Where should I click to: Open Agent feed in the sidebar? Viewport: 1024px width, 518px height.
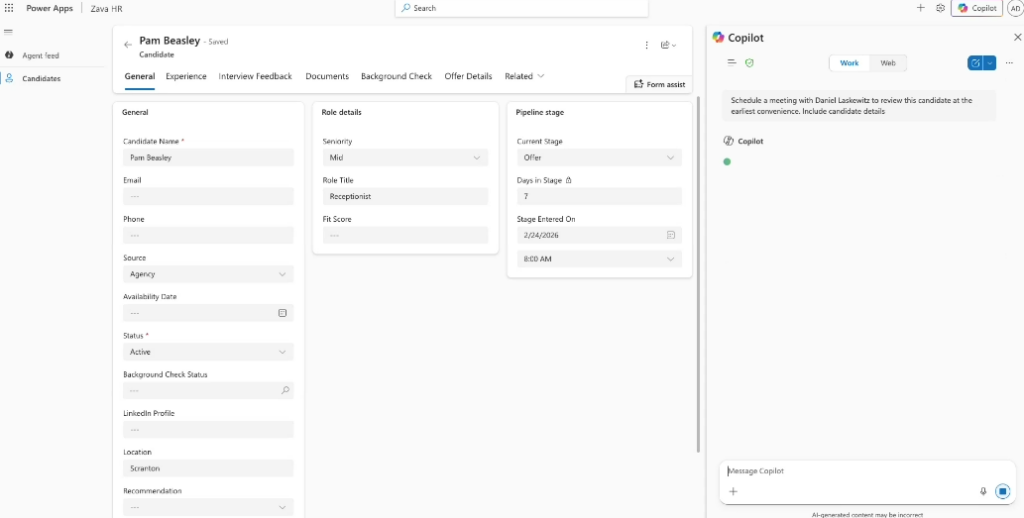coord(40,56)
